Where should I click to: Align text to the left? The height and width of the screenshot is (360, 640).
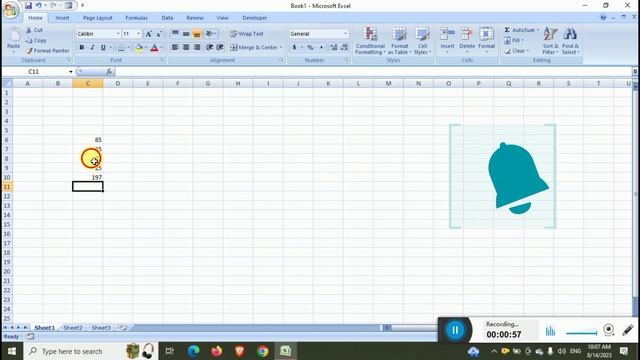pos(175,47)
